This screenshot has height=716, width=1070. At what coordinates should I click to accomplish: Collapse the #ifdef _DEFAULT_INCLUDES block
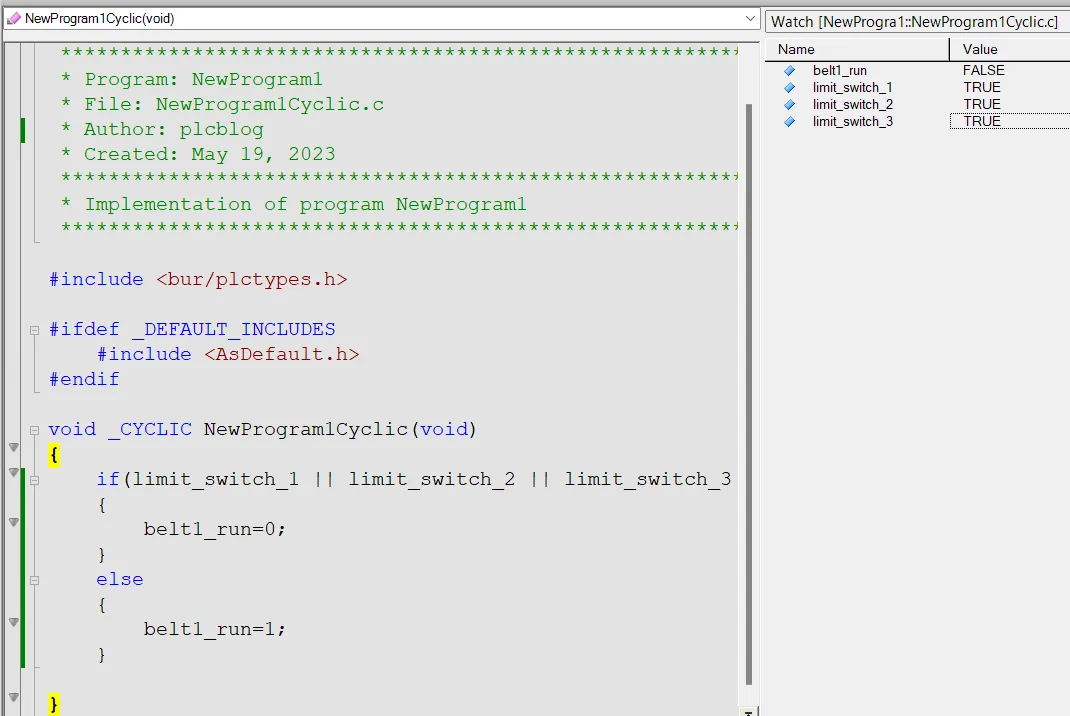[35, 330]
